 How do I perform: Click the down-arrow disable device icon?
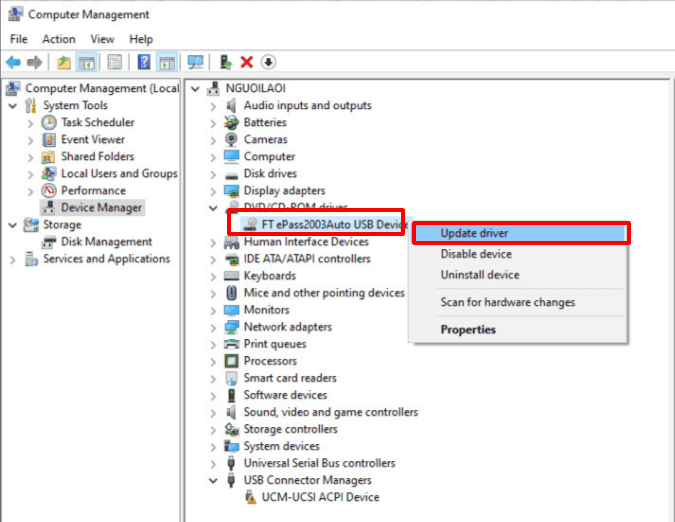point(268,62)
